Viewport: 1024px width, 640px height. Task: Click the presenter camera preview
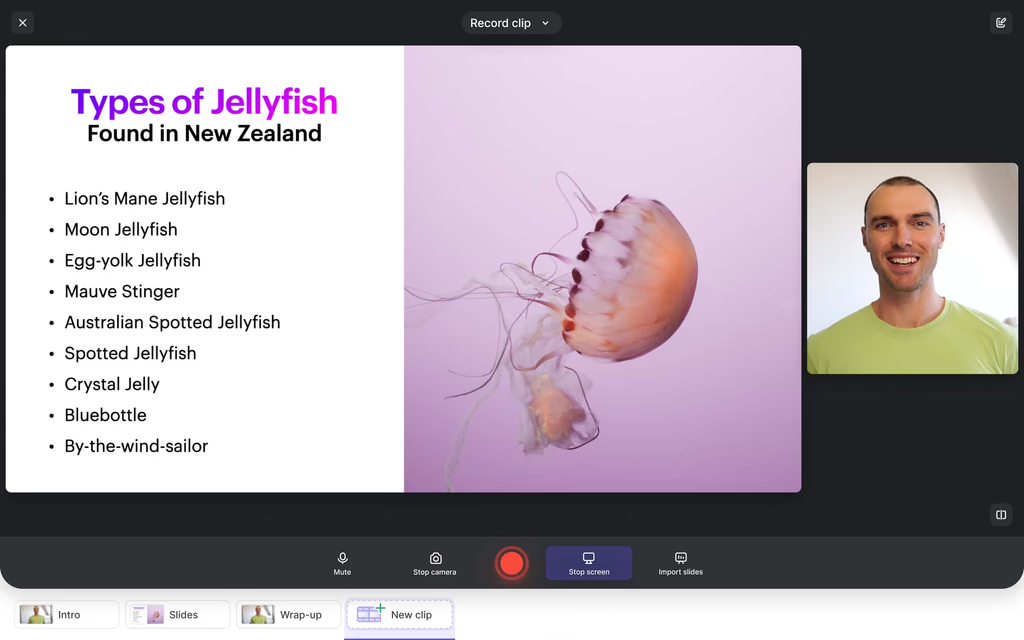(x=912, y=268)
